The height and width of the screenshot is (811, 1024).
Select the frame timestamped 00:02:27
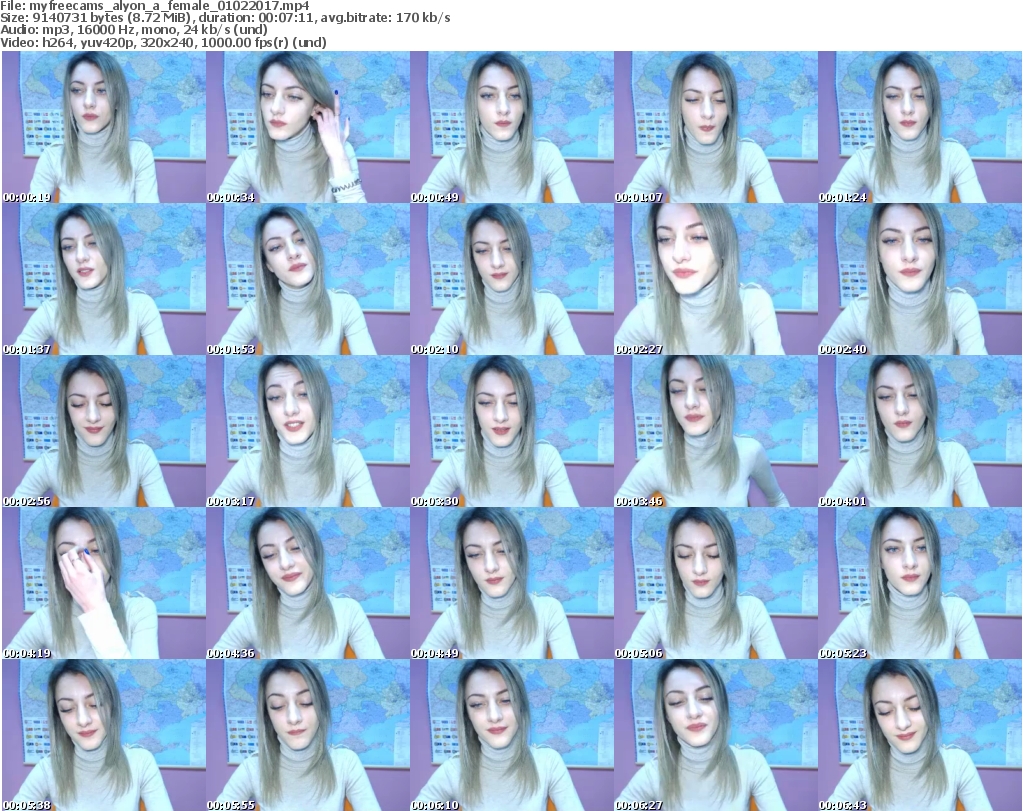(716, 279)
